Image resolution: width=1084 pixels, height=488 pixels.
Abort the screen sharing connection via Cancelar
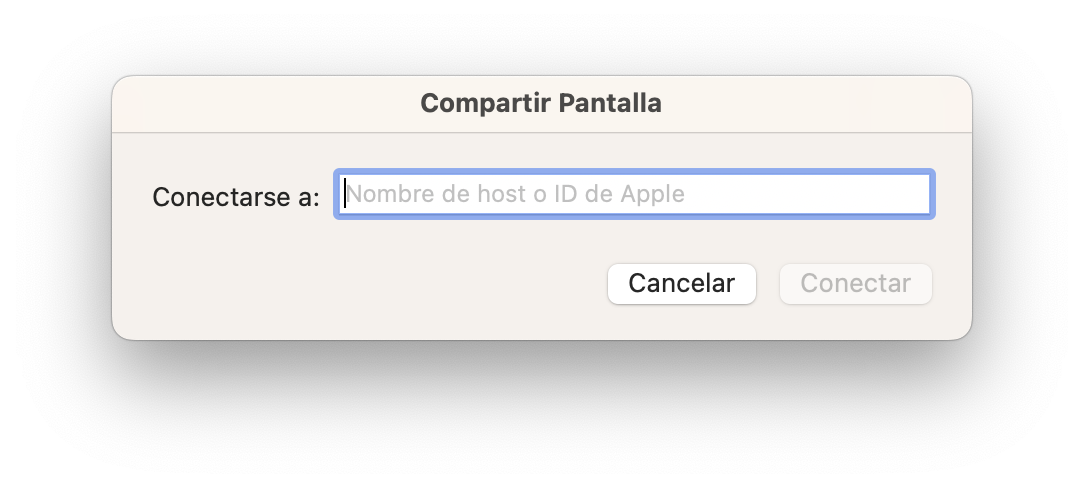tap(681, 283)
